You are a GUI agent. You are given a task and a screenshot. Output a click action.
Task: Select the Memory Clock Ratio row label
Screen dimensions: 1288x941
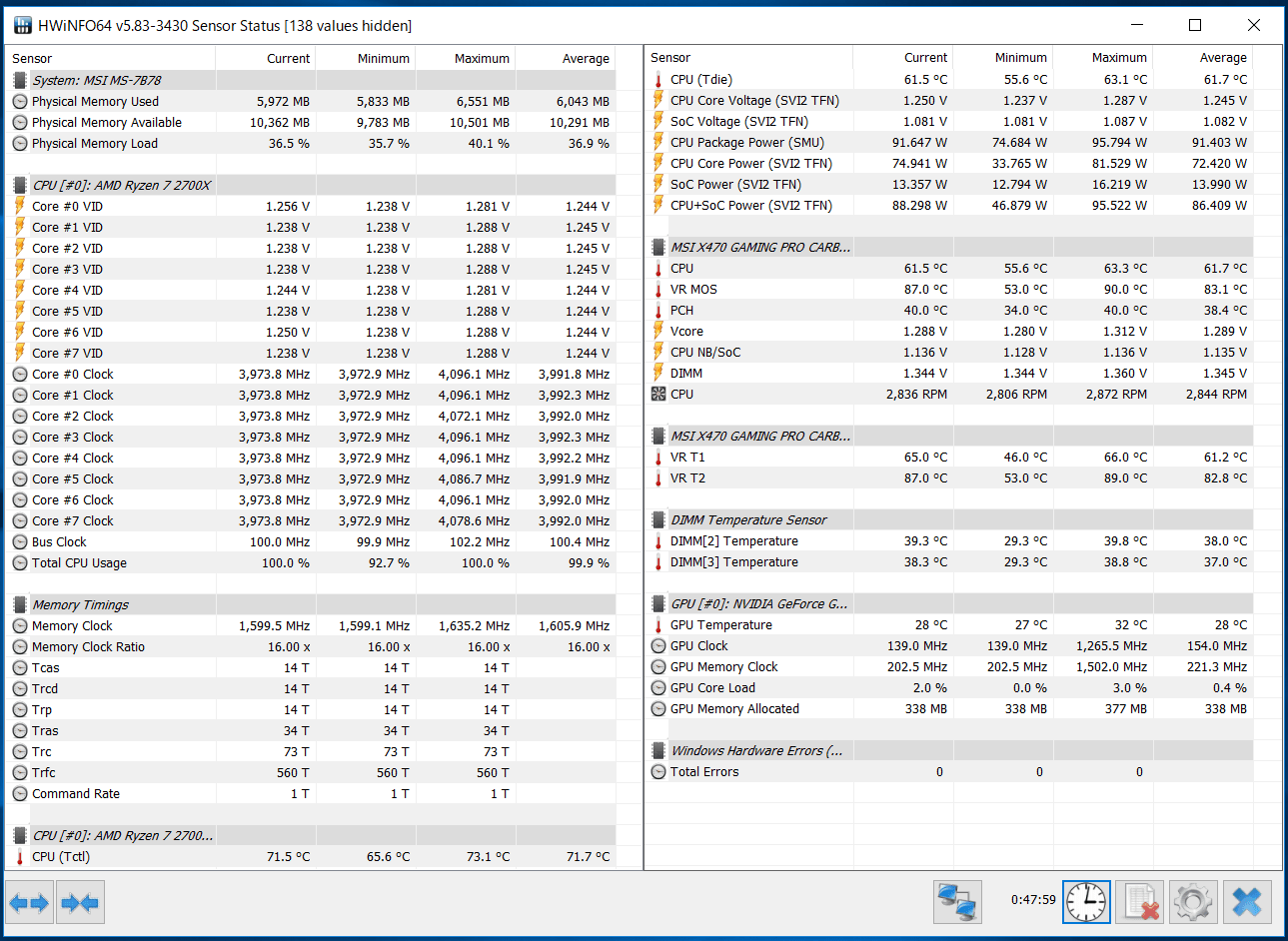tap(88, 647)
